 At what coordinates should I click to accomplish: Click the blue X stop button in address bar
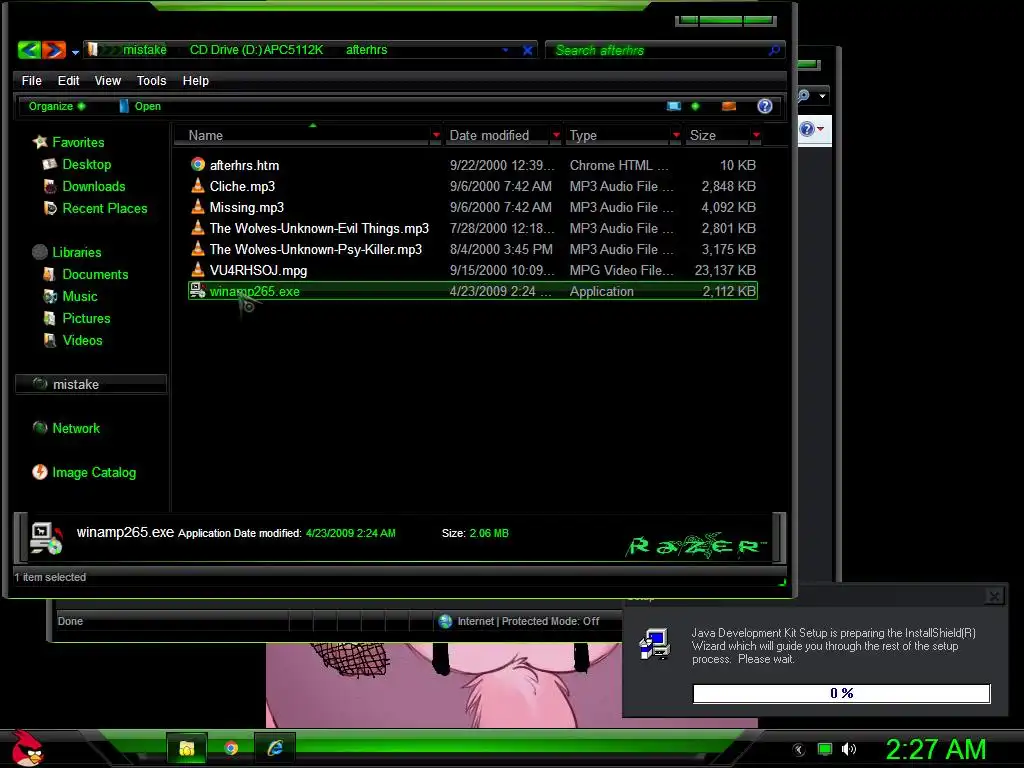click(528, 50)
